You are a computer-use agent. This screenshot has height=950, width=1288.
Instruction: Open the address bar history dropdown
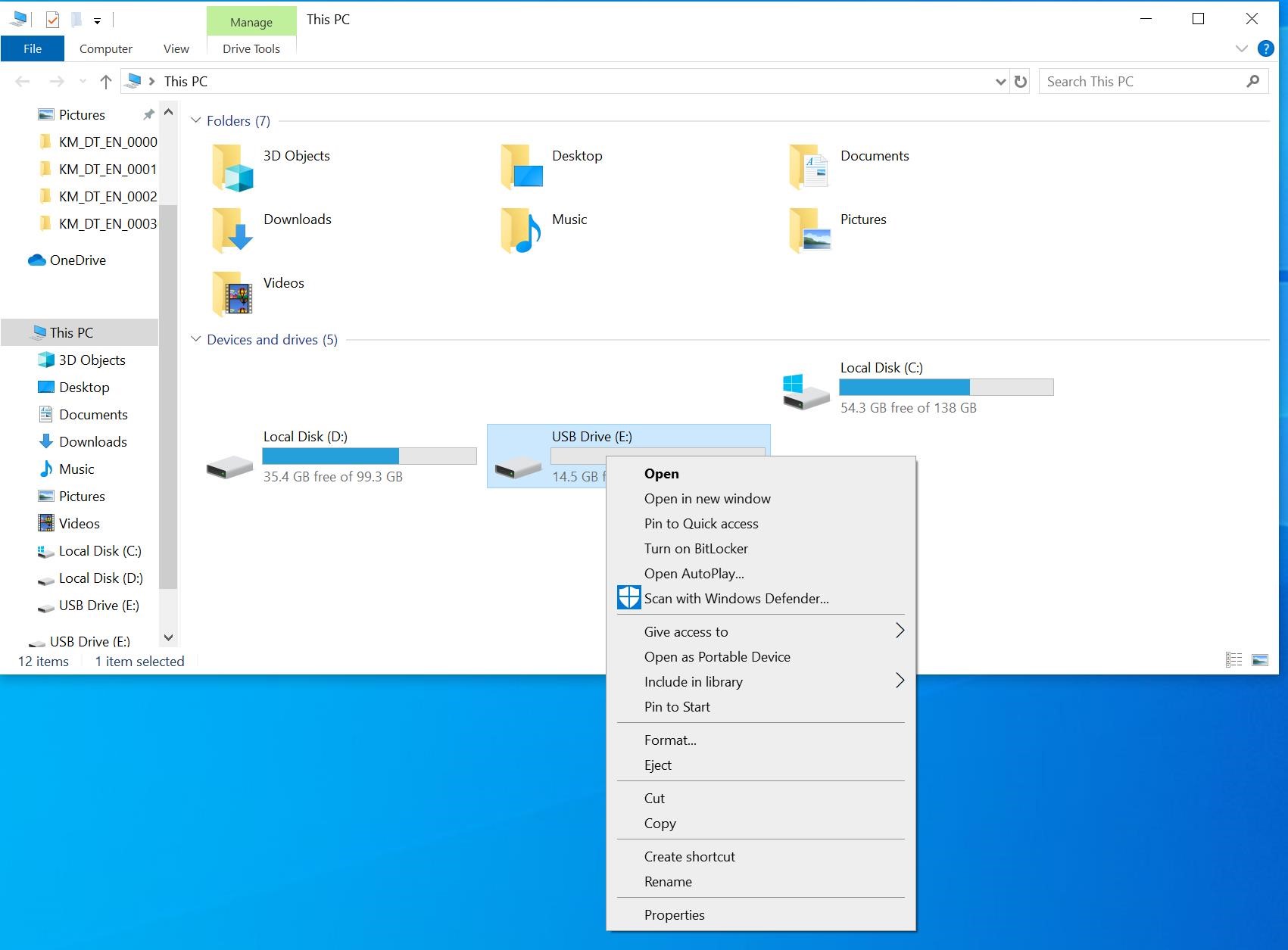(1000, 82)
